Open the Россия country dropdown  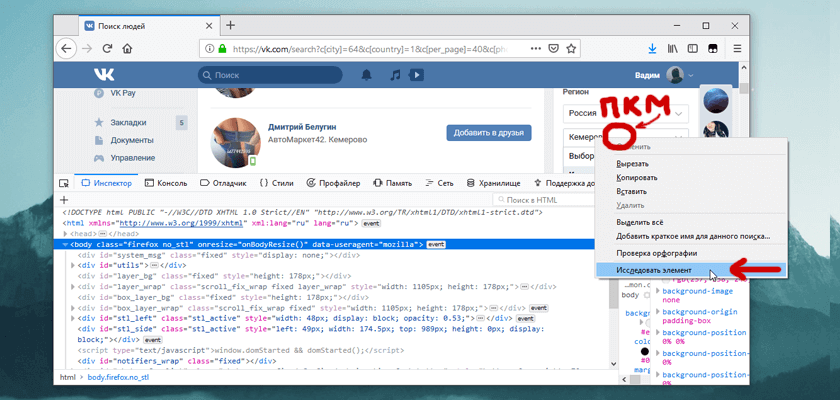625,114
